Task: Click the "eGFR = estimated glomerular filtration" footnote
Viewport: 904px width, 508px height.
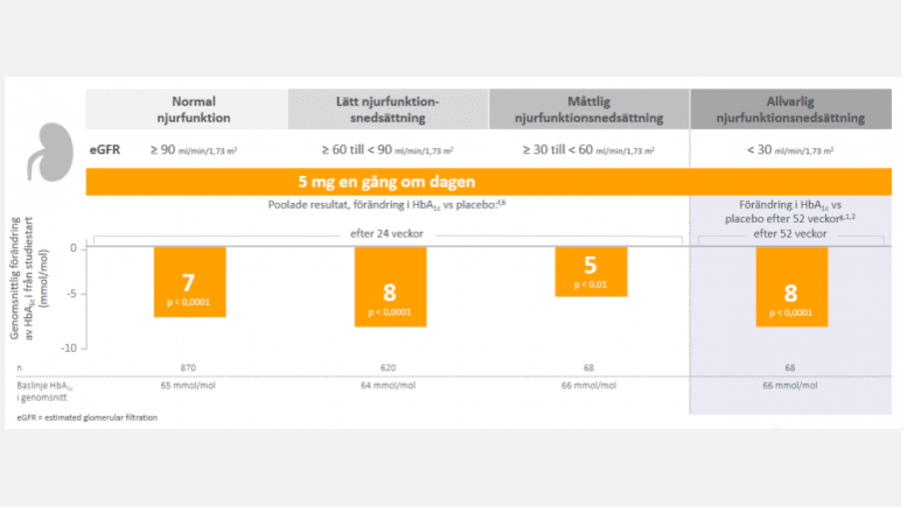Action: 86,416
